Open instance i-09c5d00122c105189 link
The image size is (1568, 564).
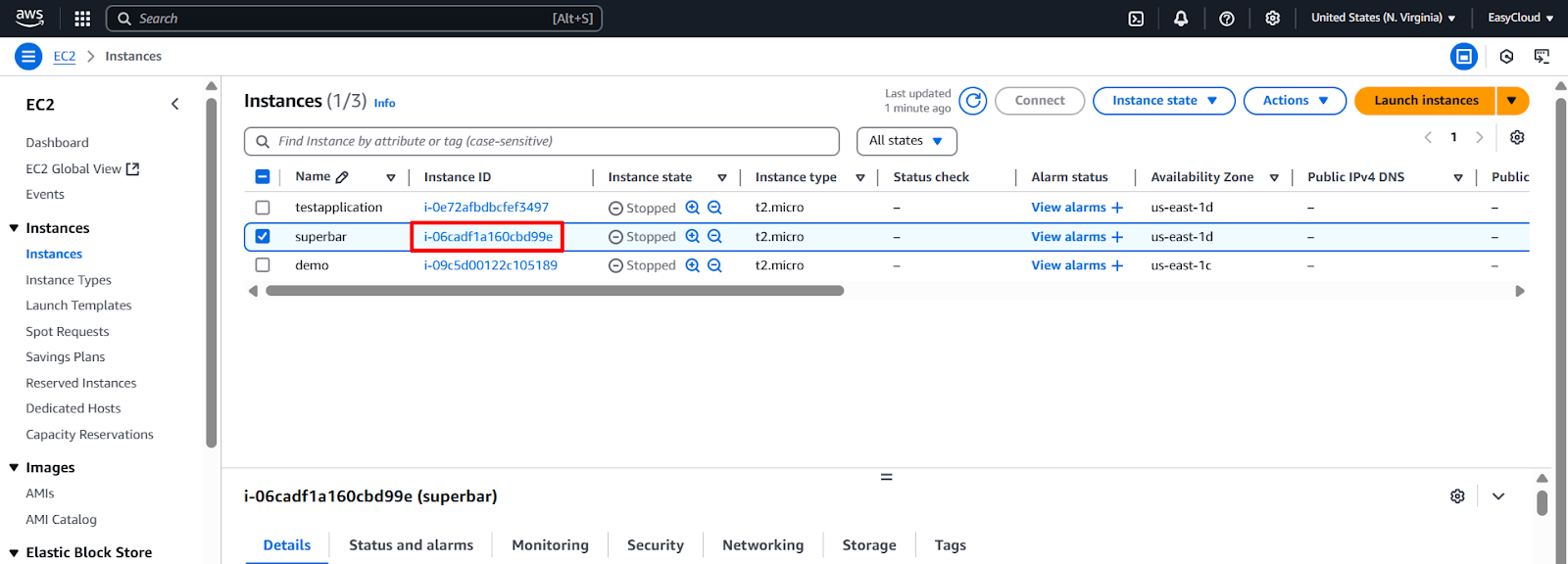pyautogui.click(x=490, y=265)
